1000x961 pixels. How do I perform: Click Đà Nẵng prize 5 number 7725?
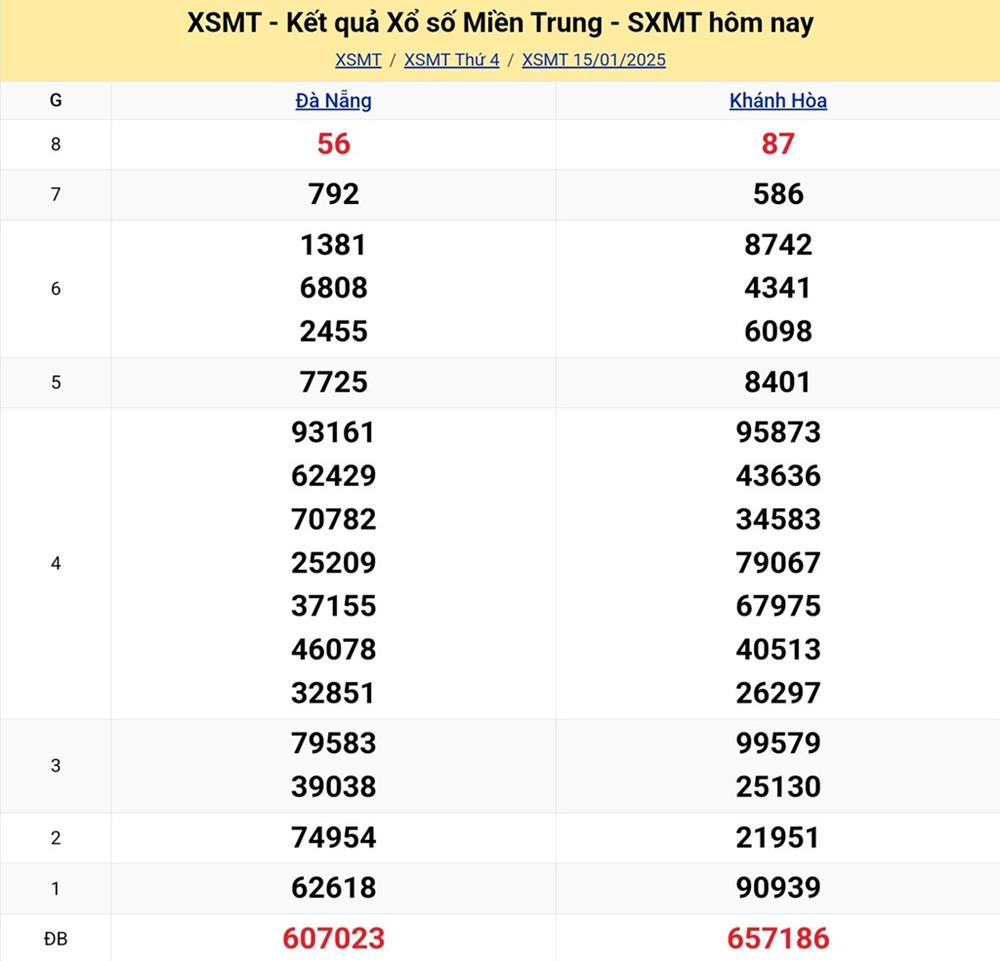[x=333, y=382]
